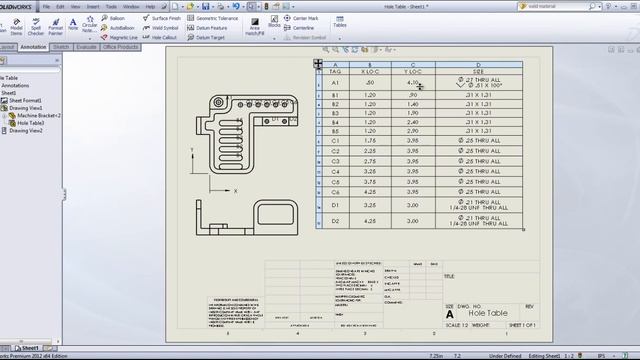Open the Insert menu

93,7
